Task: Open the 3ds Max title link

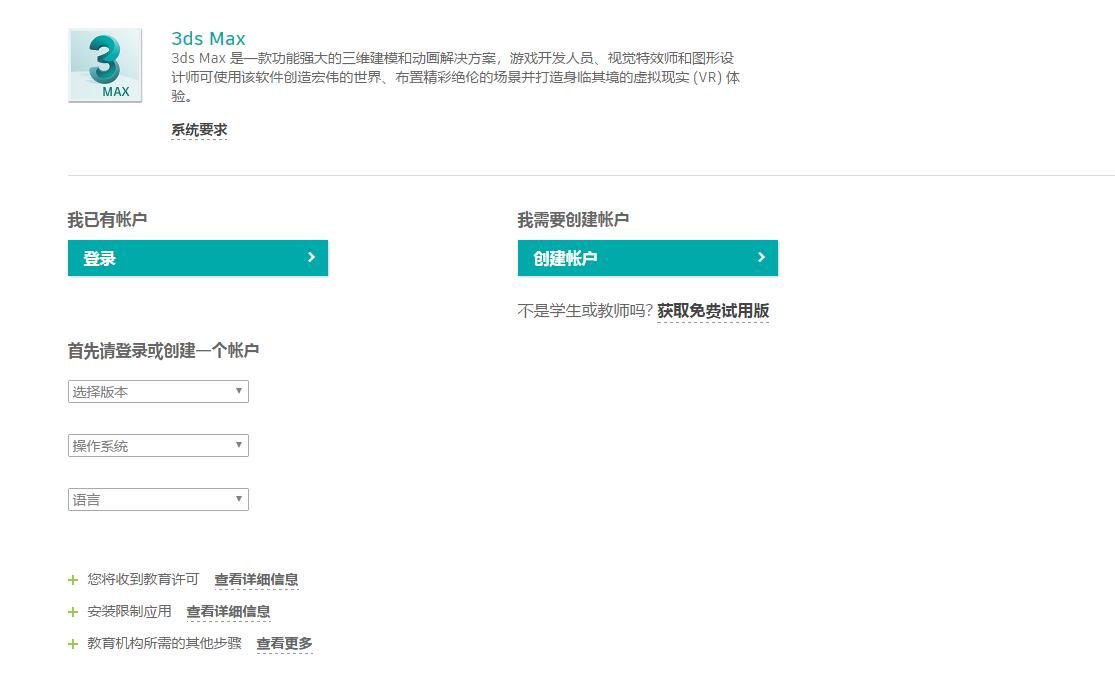Action: point(208,38)
